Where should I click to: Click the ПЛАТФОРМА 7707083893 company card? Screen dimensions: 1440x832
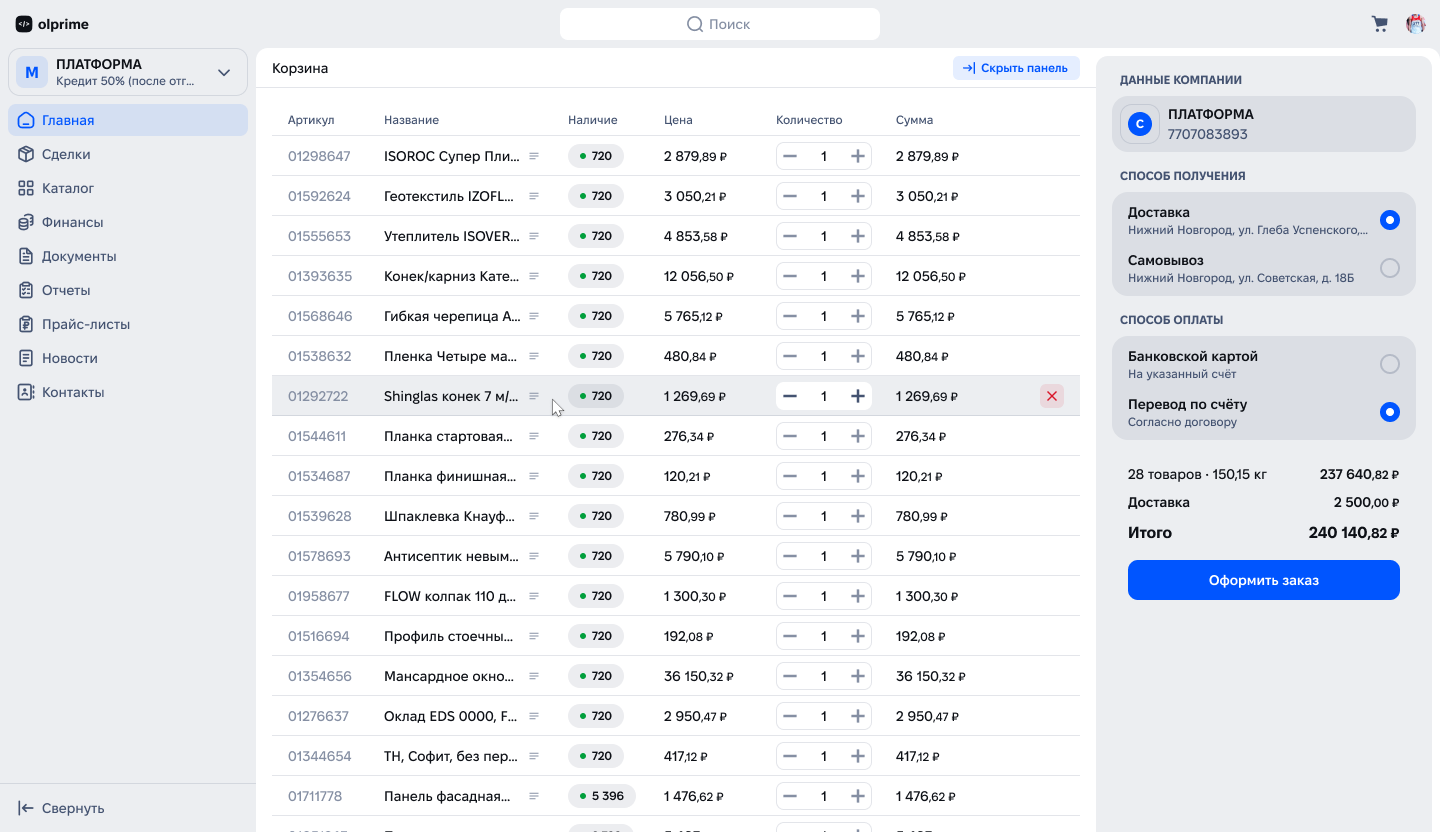[1264, 124]
